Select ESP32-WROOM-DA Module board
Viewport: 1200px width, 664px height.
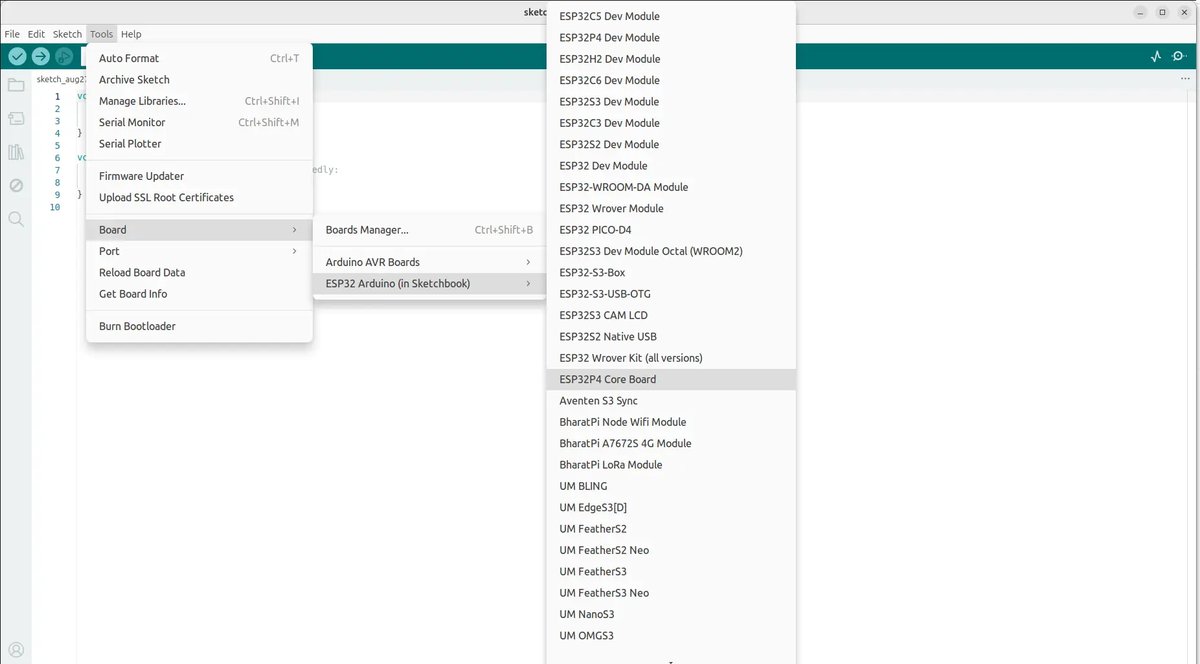coord(671,187)
